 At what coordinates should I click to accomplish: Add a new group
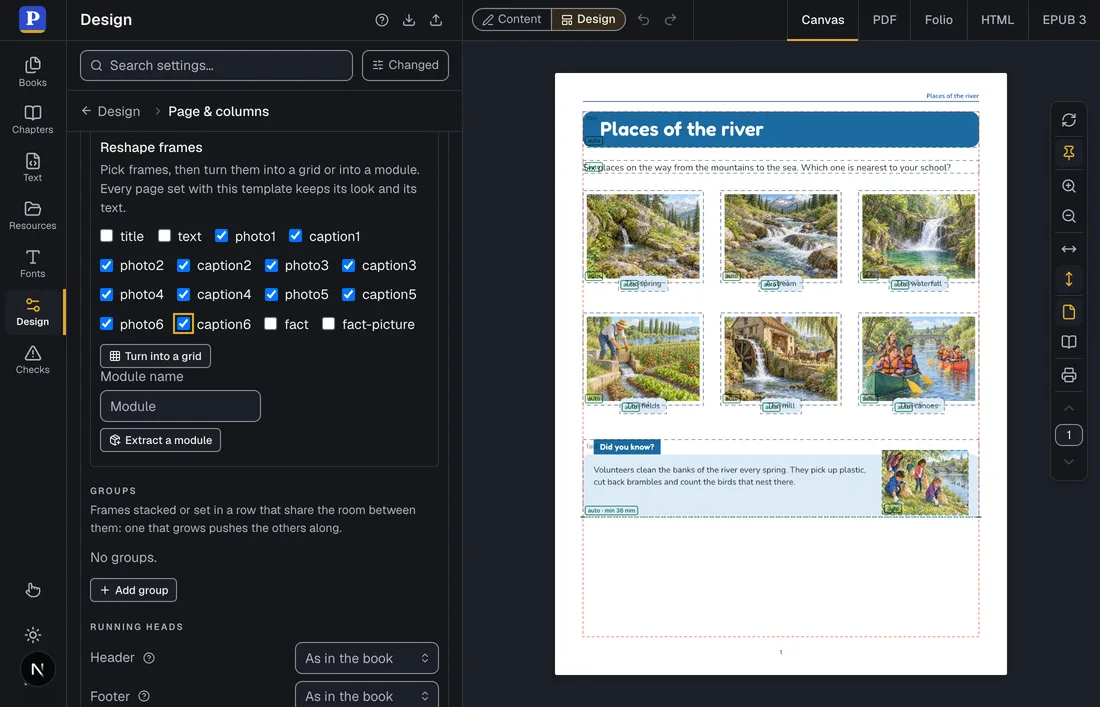[x=133, y=590]
